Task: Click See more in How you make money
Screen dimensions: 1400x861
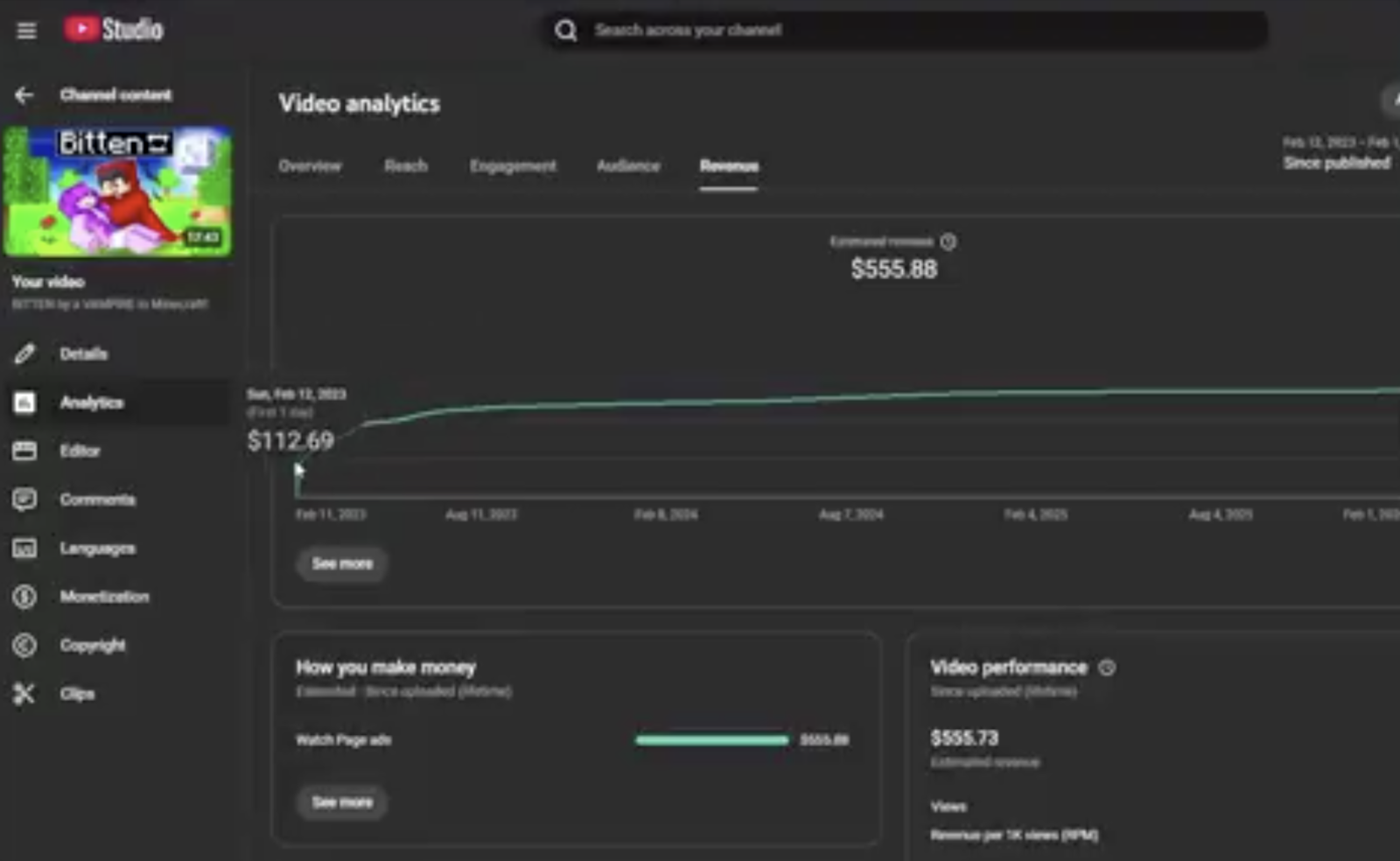Action: (x=341, y=802)
